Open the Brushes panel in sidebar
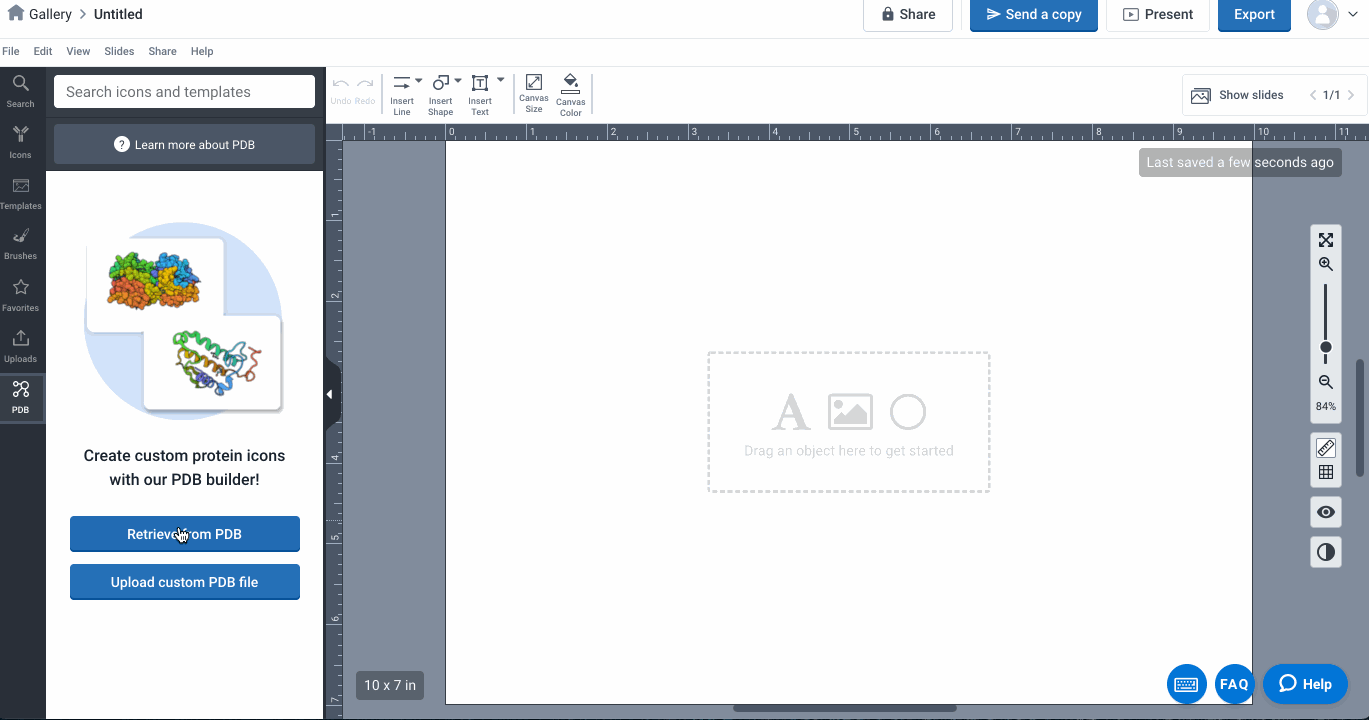Viewport: 1369px width, 720px height. [x=20, y=243]
